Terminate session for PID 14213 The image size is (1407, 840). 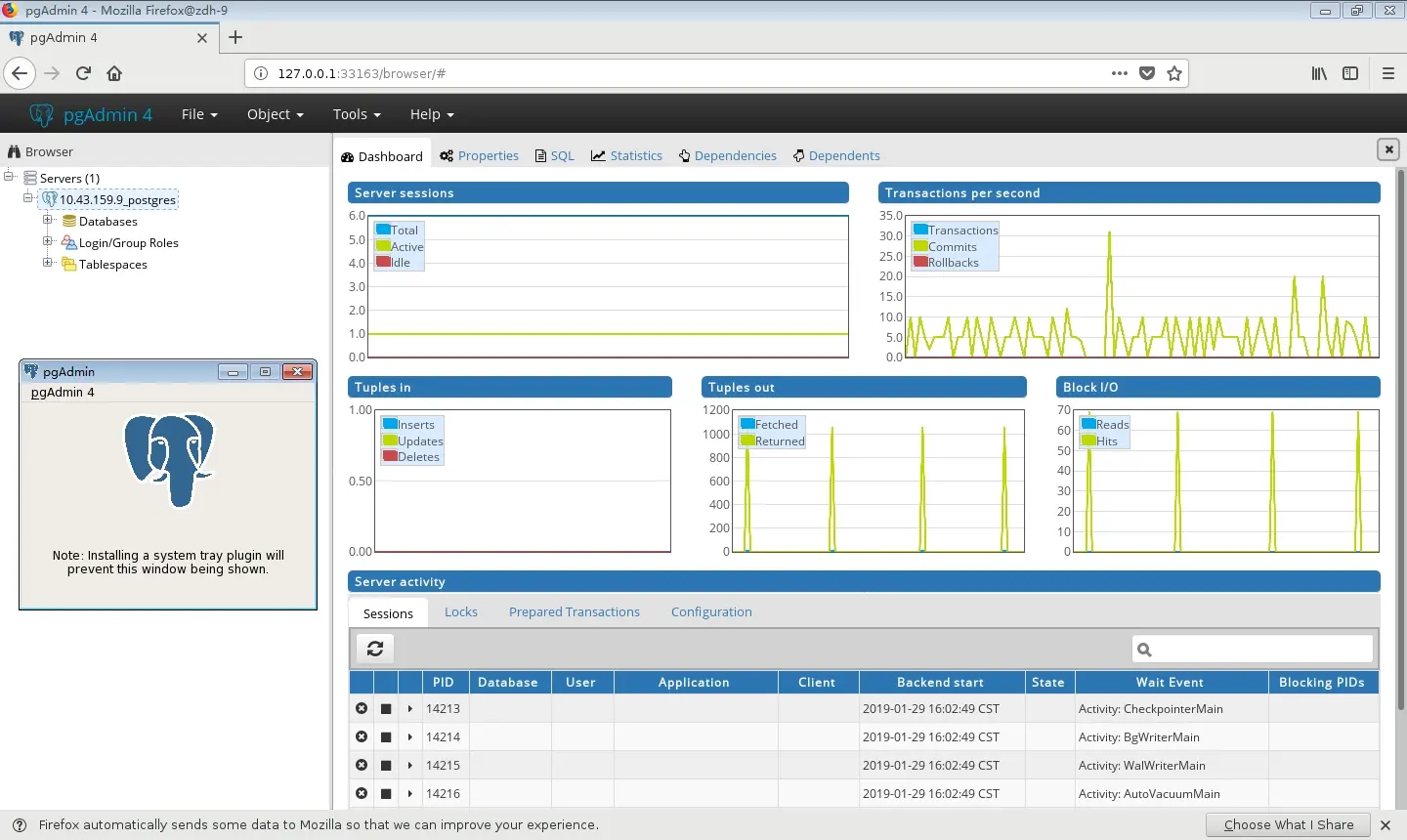[362, 708]
